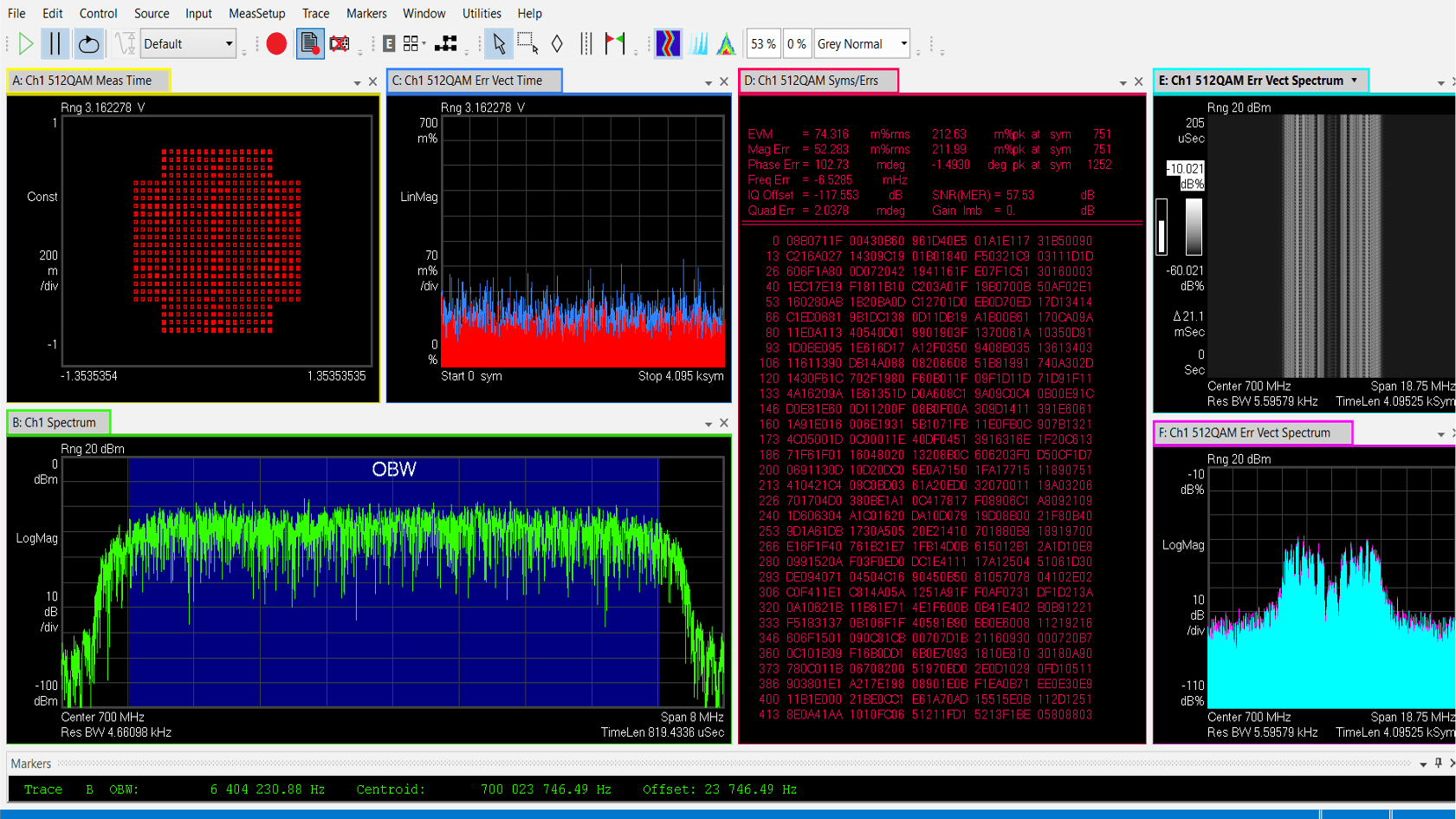Click the Restart measurement loop icon
This screenshot has width=1456, height=819.
click(x=89, y=43)
